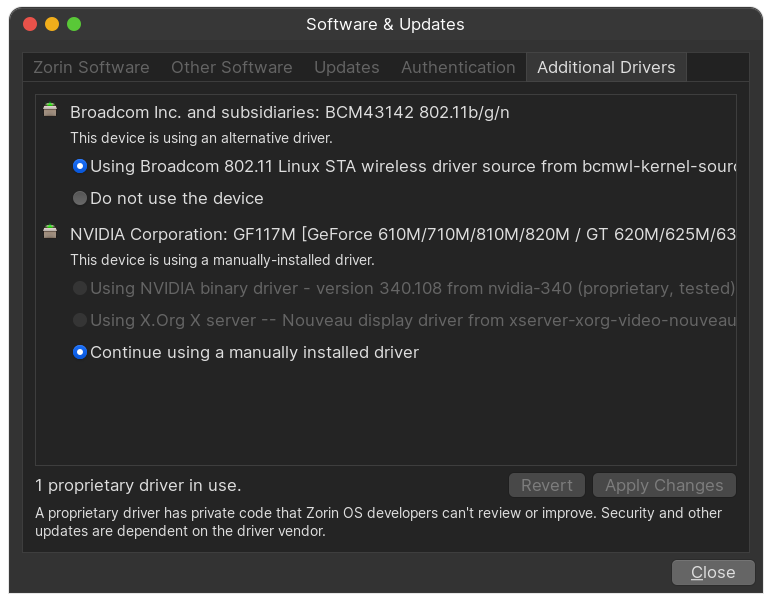Open the Authentication tab
The image size is (772, 602).
[x=458, y=68]
